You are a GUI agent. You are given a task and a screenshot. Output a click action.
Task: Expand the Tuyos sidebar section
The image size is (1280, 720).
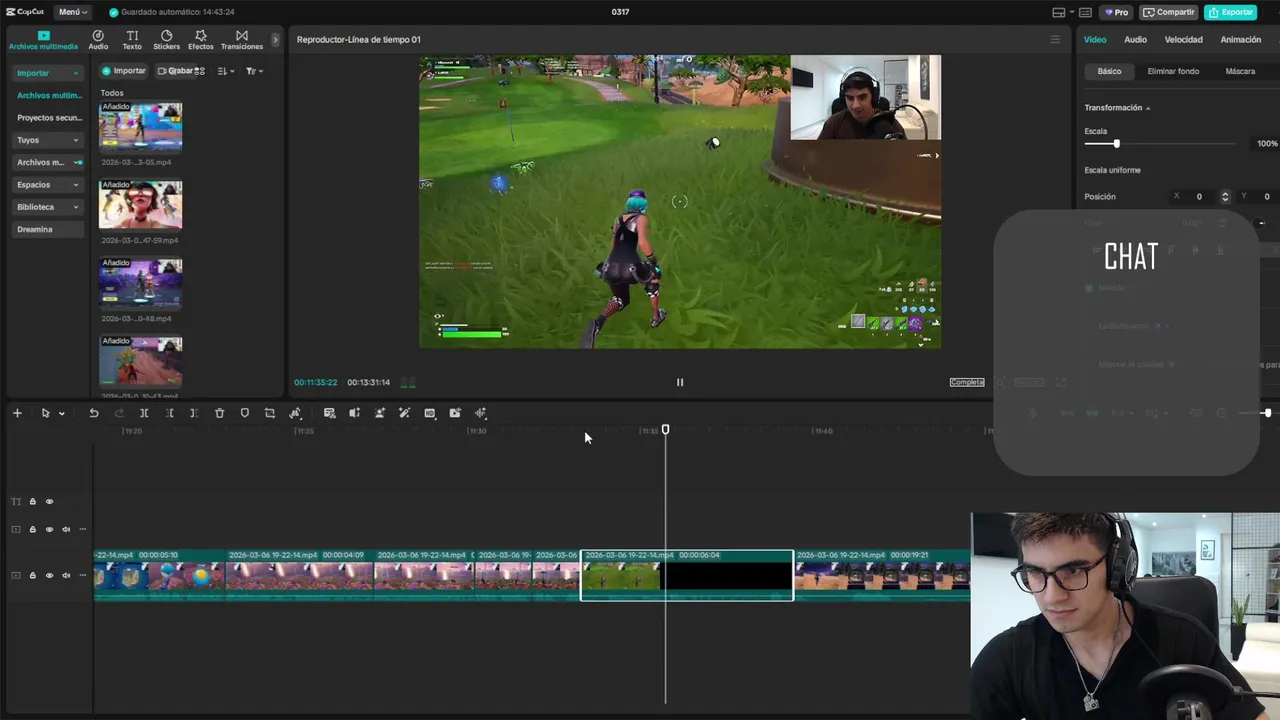click(x=76, y=140)
